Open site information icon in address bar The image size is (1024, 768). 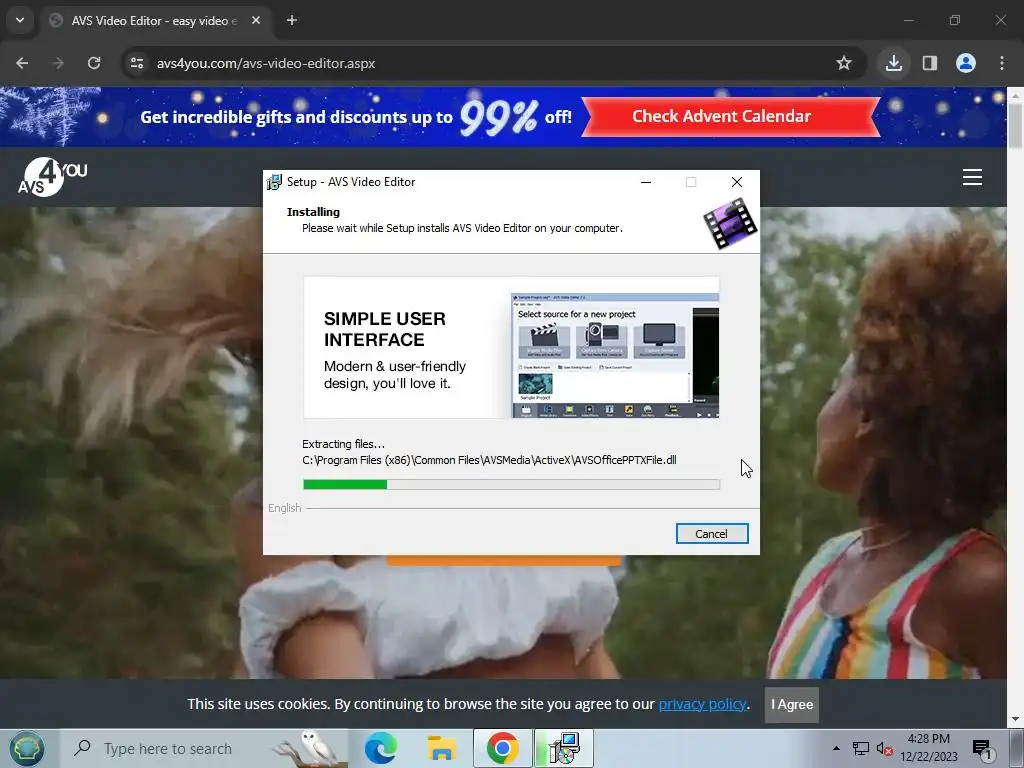[137, 63]
